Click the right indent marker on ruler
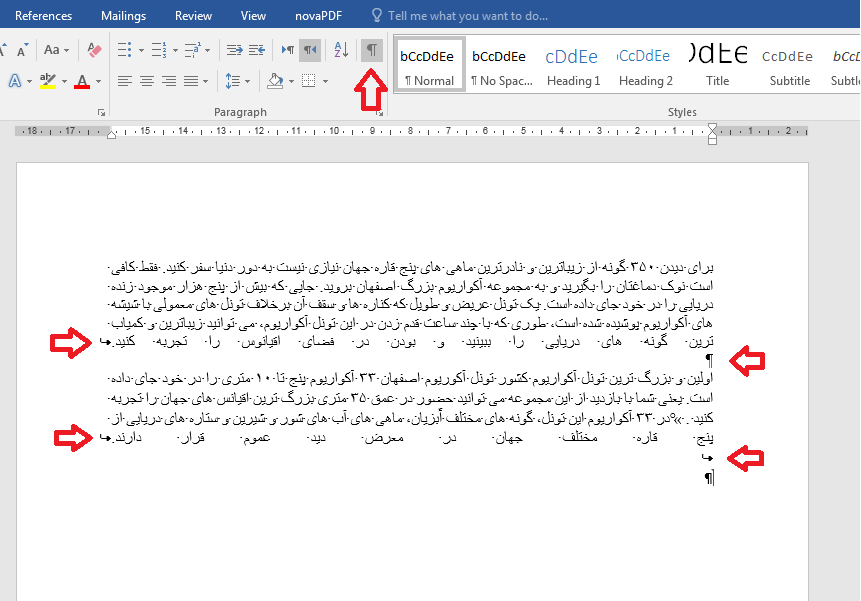Image resolution: width=861 pixels, height=601 pixels. click(712, 134)
